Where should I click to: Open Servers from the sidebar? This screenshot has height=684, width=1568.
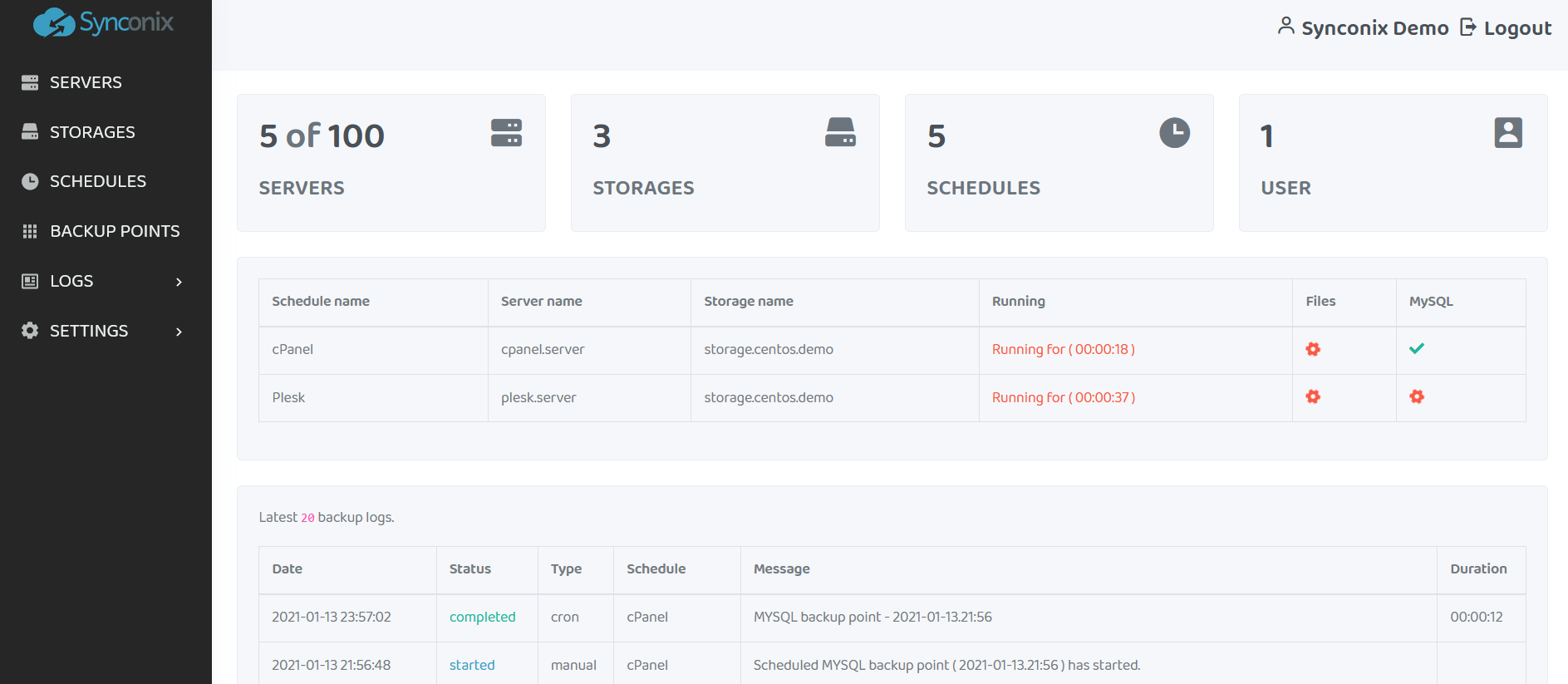pos(86,82)
